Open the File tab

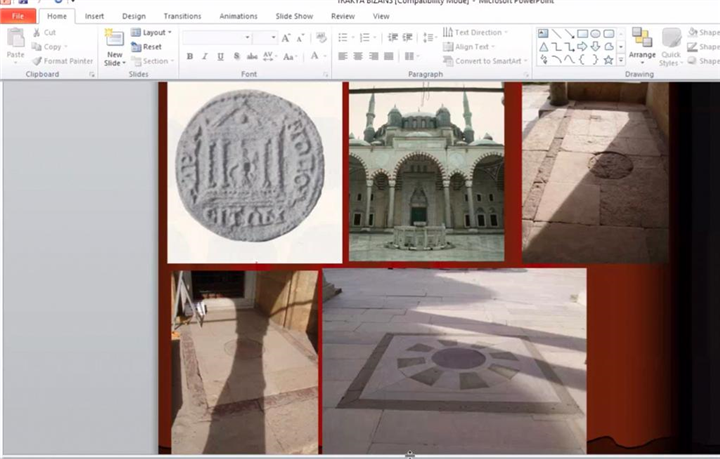(18, 16)
